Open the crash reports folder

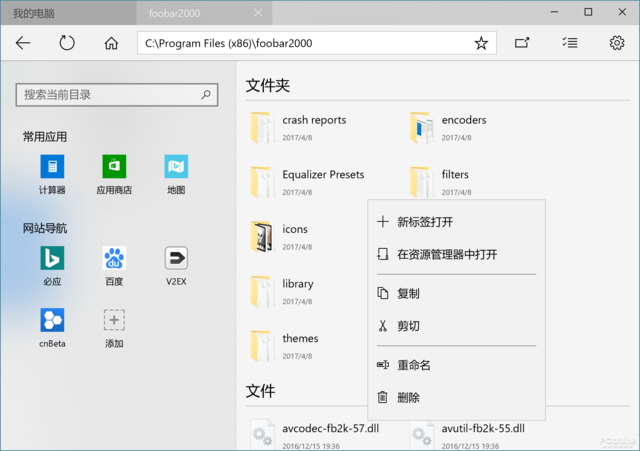pyautogui.click(x=299, y=128)
